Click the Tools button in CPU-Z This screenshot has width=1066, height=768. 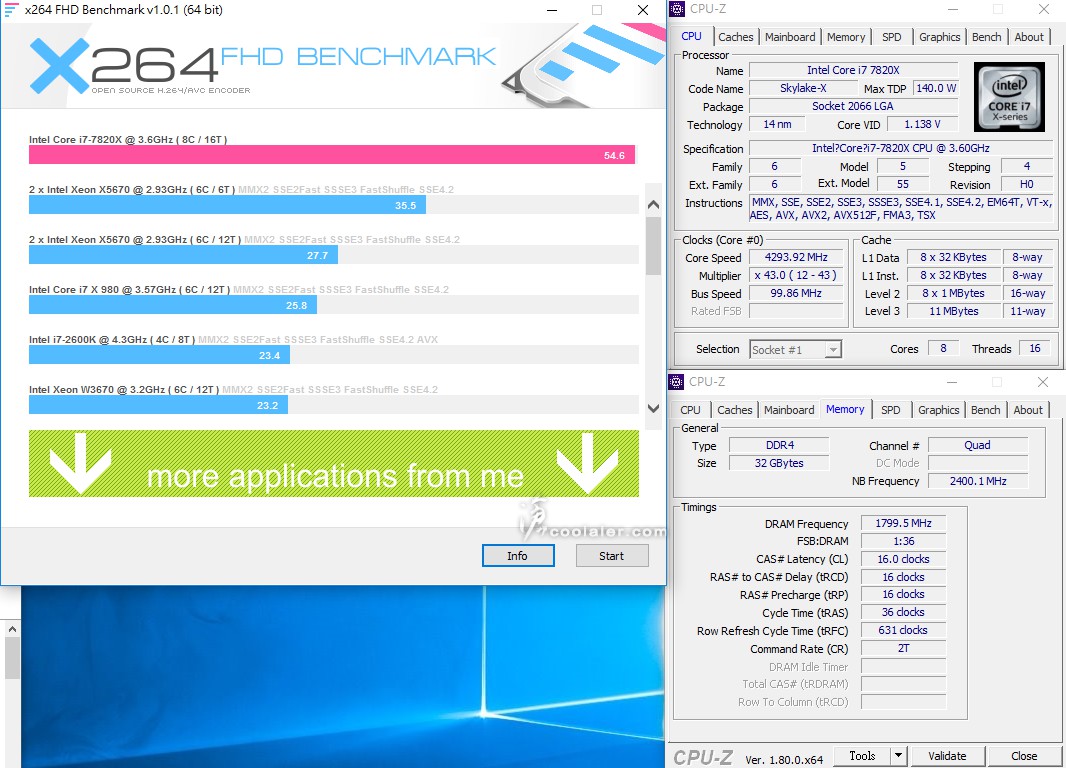click(861, 756)
